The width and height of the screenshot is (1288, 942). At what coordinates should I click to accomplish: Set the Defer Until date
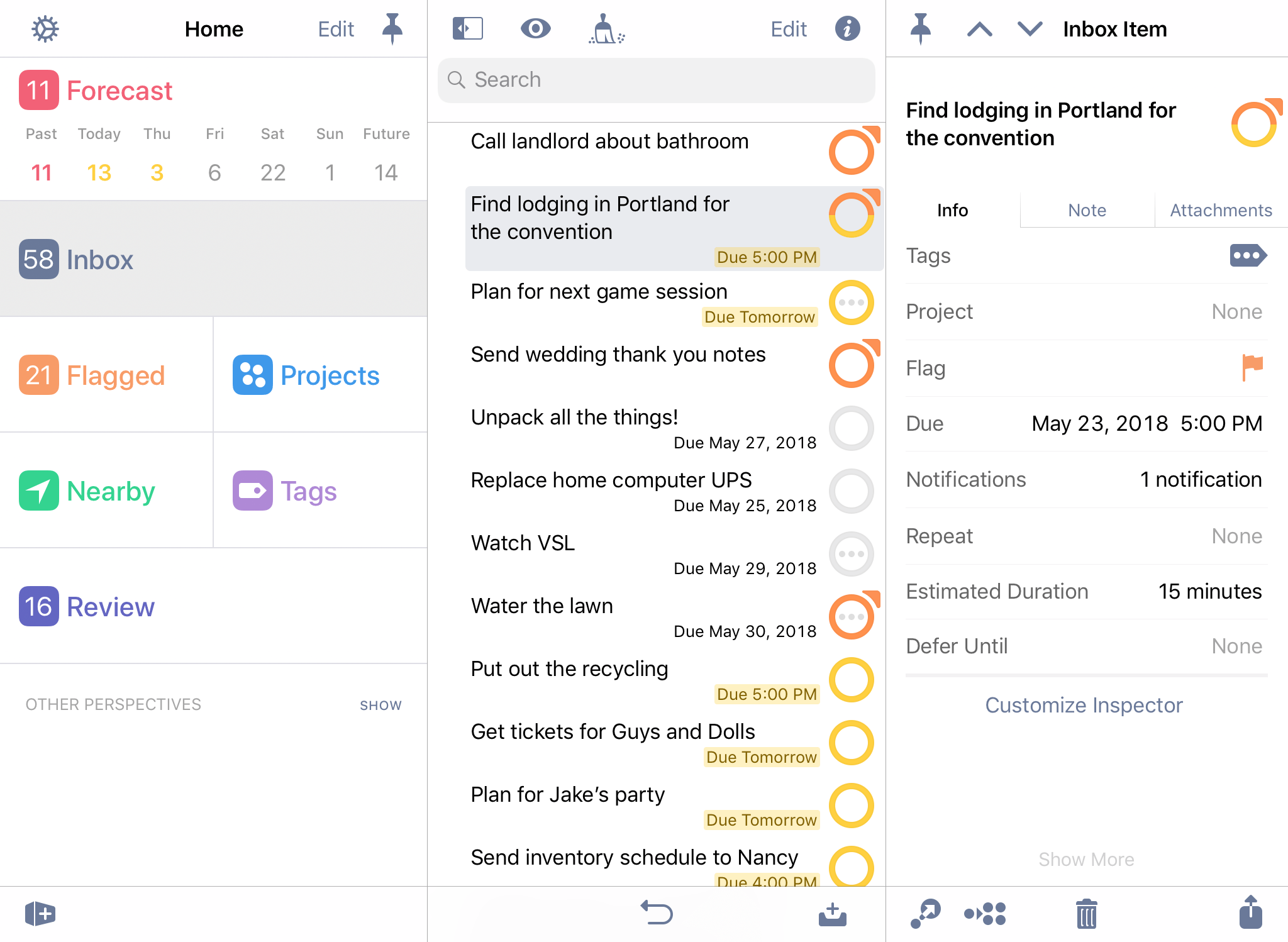(1086, 646)
